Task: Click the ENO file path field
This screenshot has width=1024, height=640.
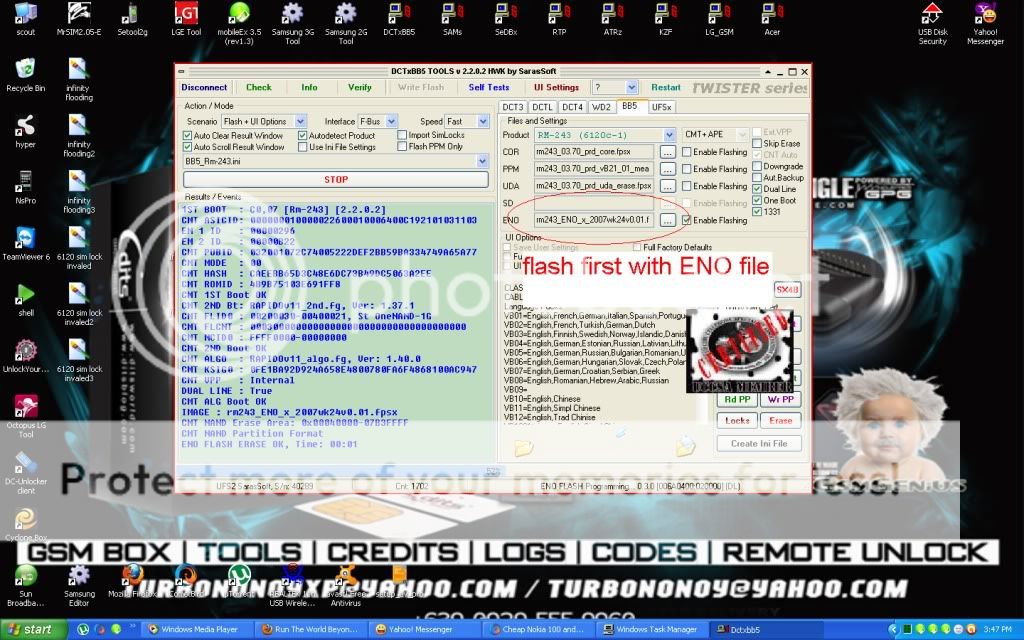Action: [592, 220]
